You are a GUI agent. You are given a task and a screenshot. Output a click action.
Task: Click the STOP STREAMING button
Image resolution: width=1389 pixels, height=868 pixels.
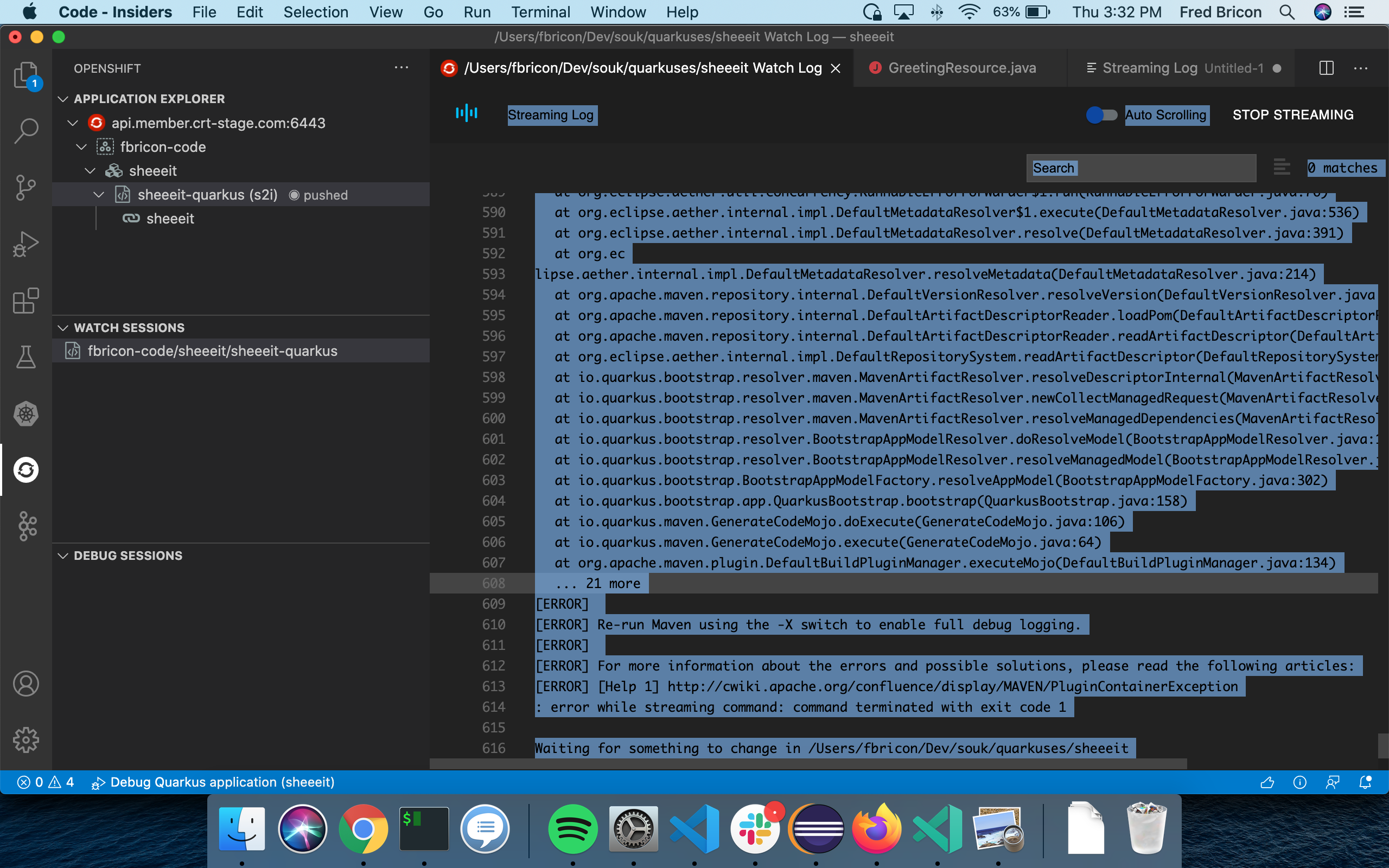[x=1292, y=115]
